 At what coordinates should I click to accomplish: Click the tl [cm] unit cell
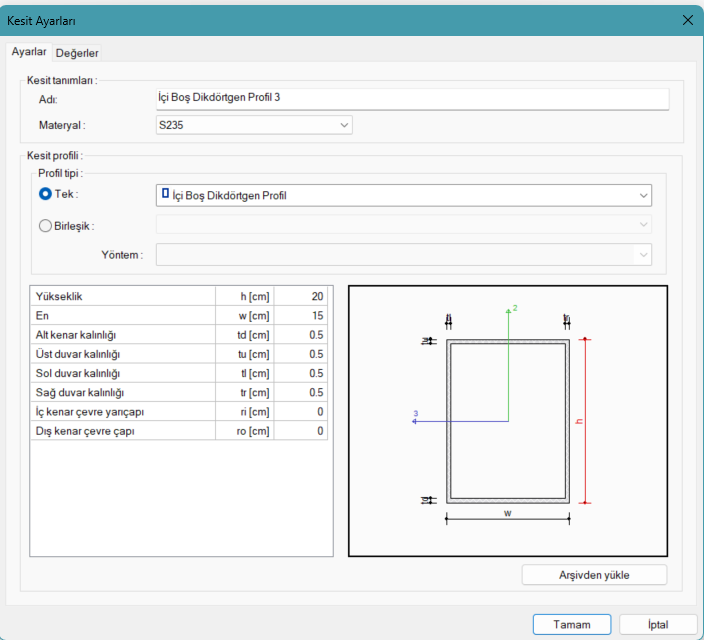pyautogui.click(x=245, y=374)
